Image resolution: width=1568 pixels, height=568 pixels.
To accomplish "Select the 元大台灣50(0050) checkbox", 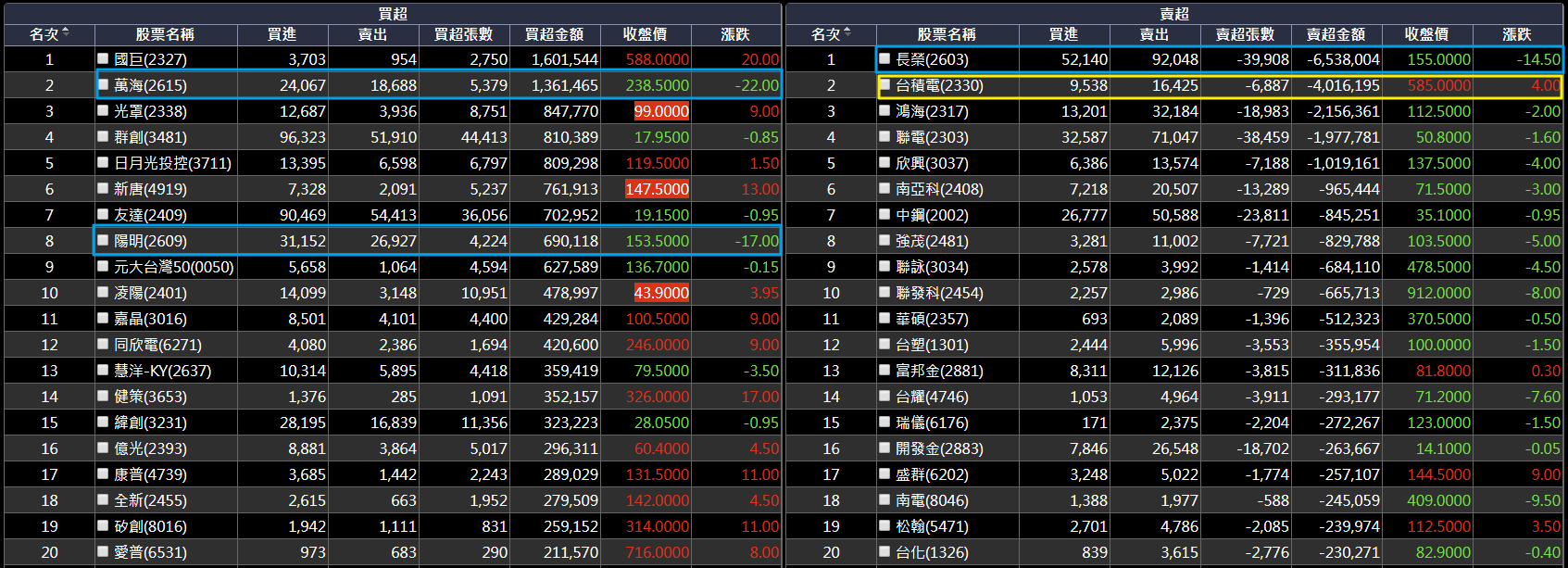I will (104, 266).
